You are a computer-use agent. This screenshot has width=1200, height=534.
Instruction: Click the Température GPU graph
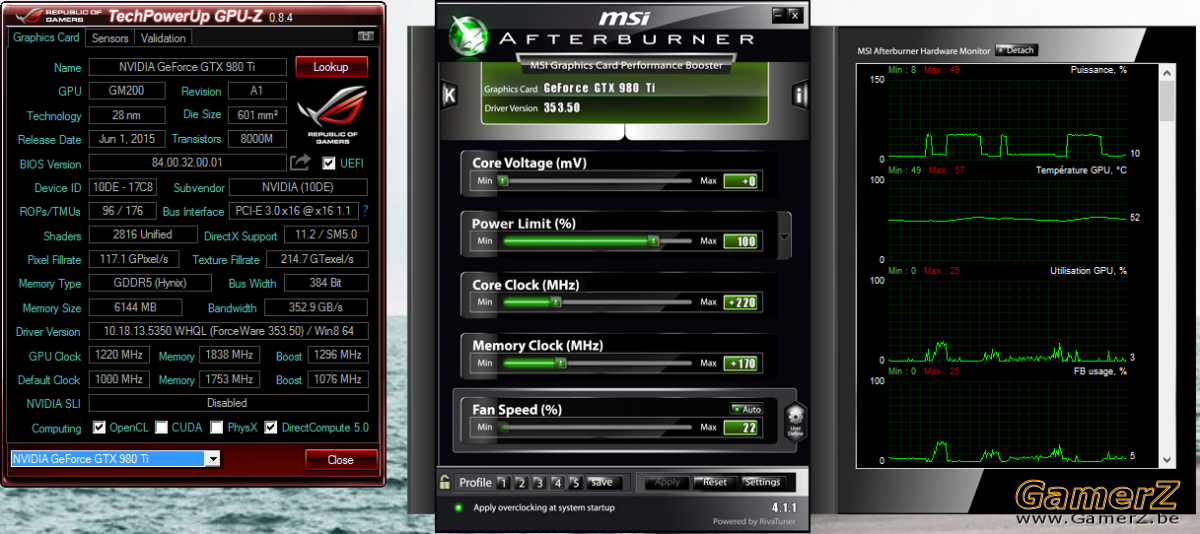[1007, 219]
